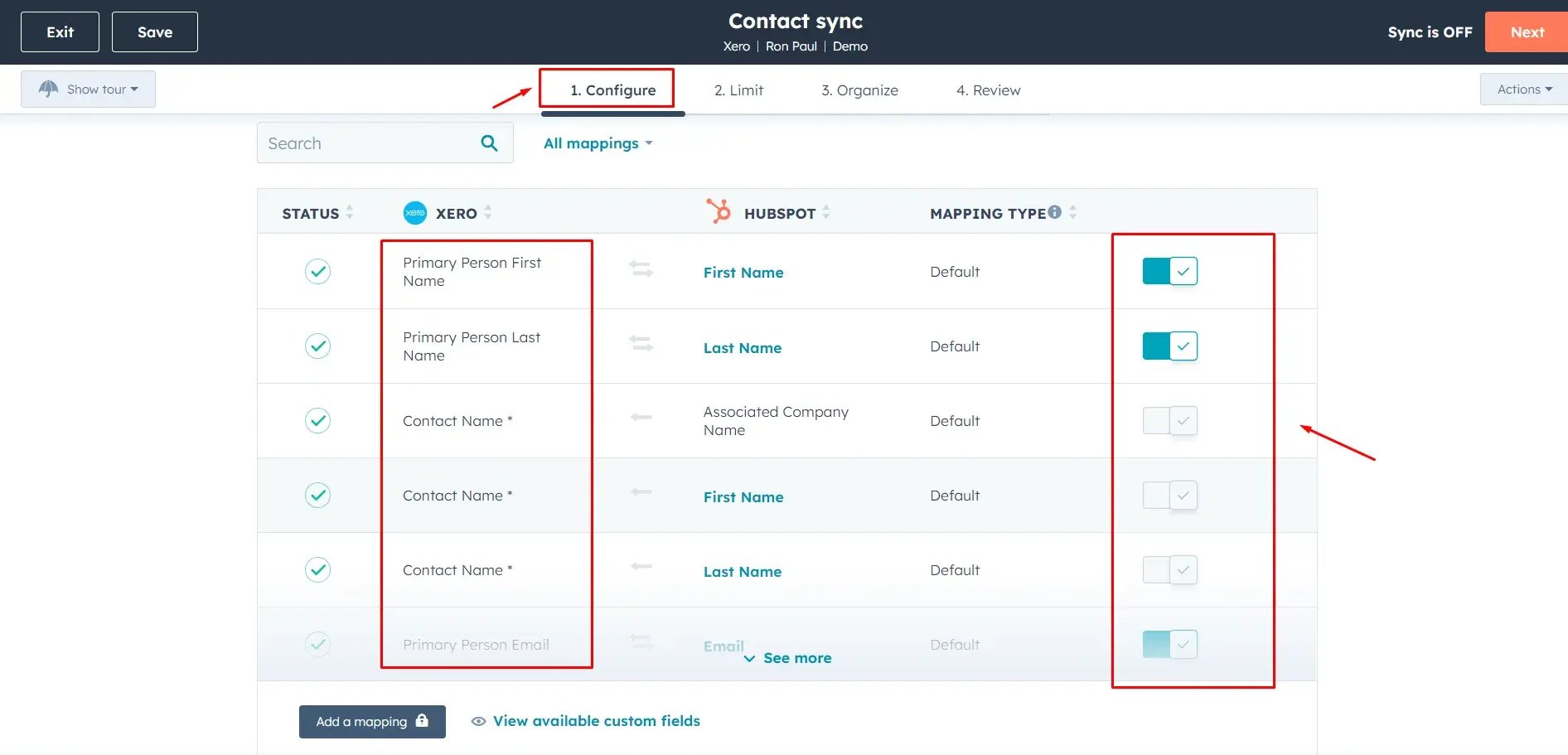This screenshot has height=755, width=1568.
Task: Open View available custom fields
Action: [x=596, y=721]
